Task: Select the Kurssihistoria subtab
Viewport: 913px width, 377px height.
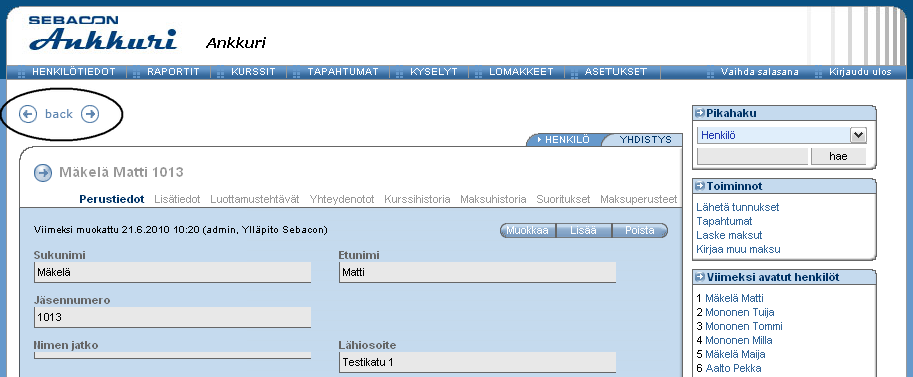Action: point(417,199)
